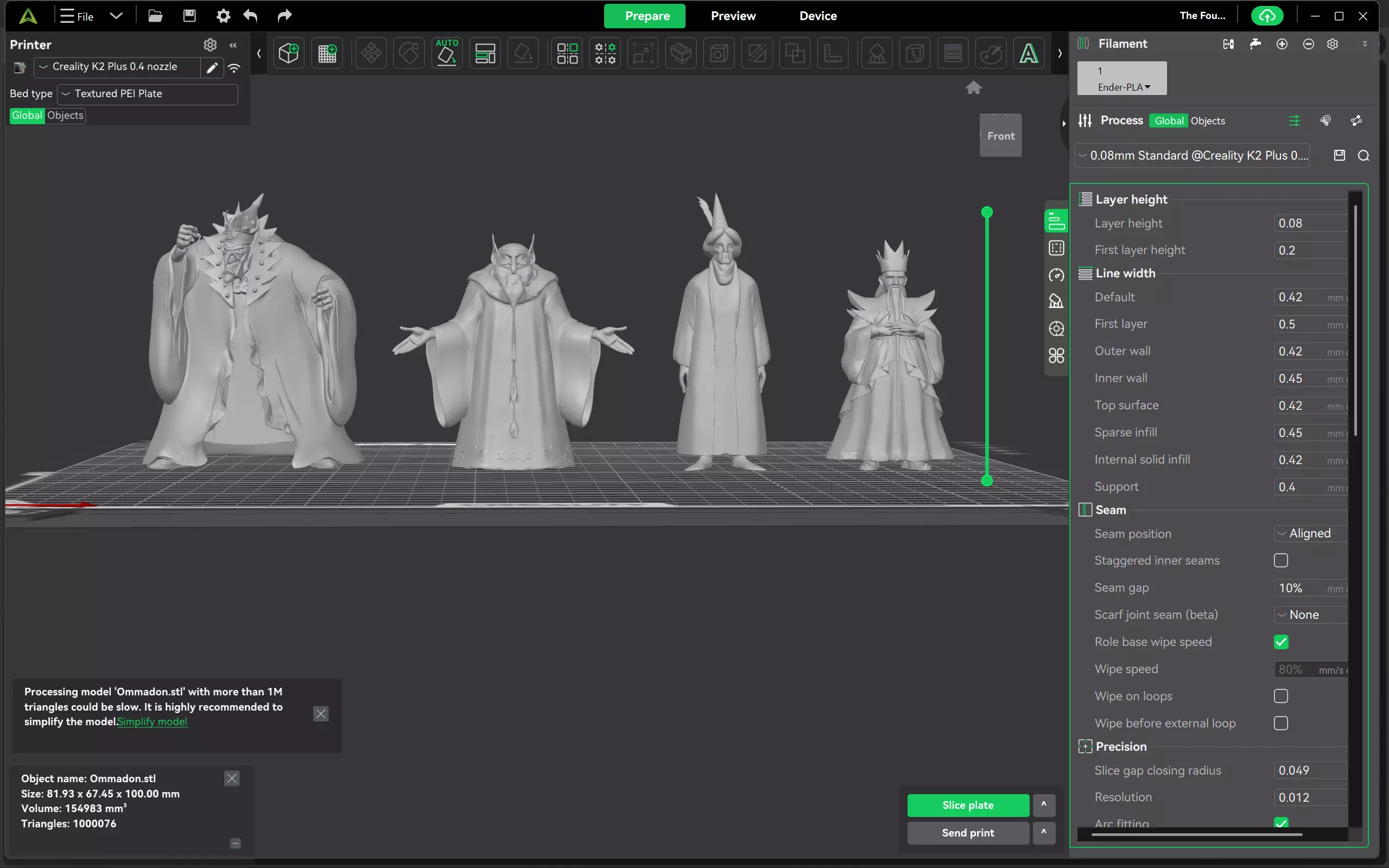Open the Printer panel settings gear
This screenshot has height=868, width=1389.
click(210, 45)
